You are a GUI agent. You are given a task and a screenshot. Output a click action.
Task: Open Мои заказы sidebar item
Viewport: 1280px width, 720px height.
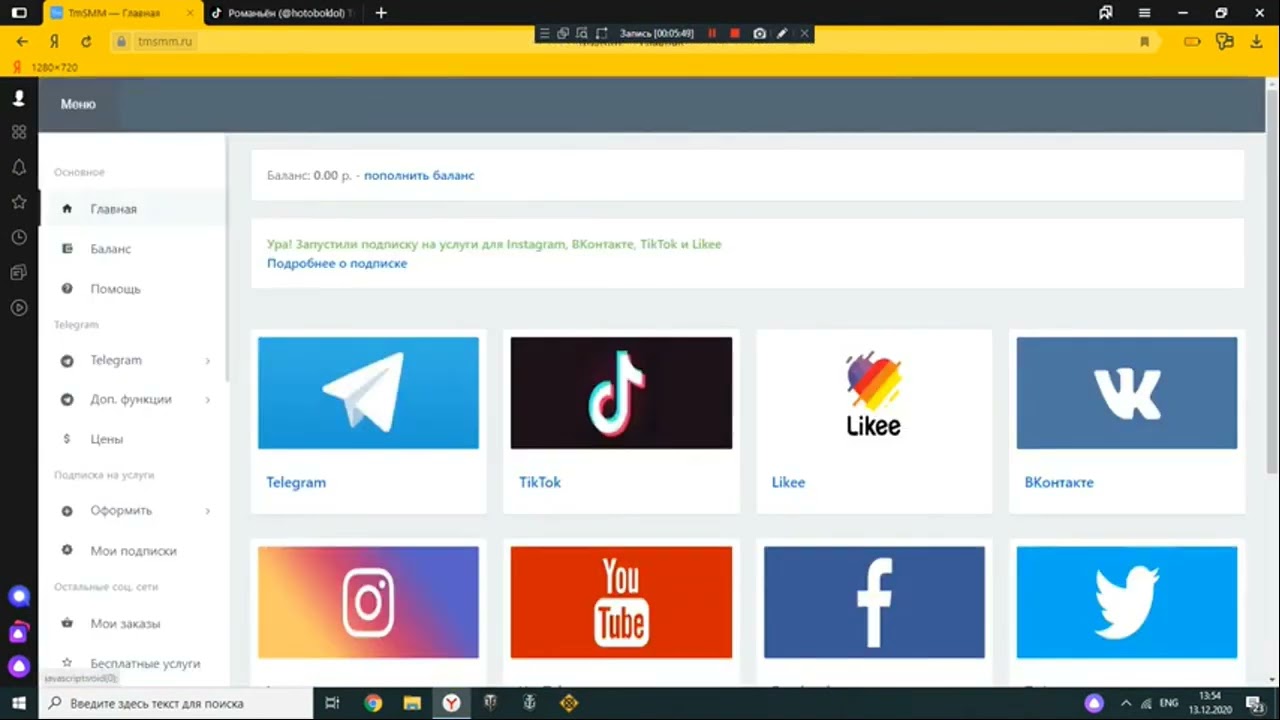(x=132, y=624)
